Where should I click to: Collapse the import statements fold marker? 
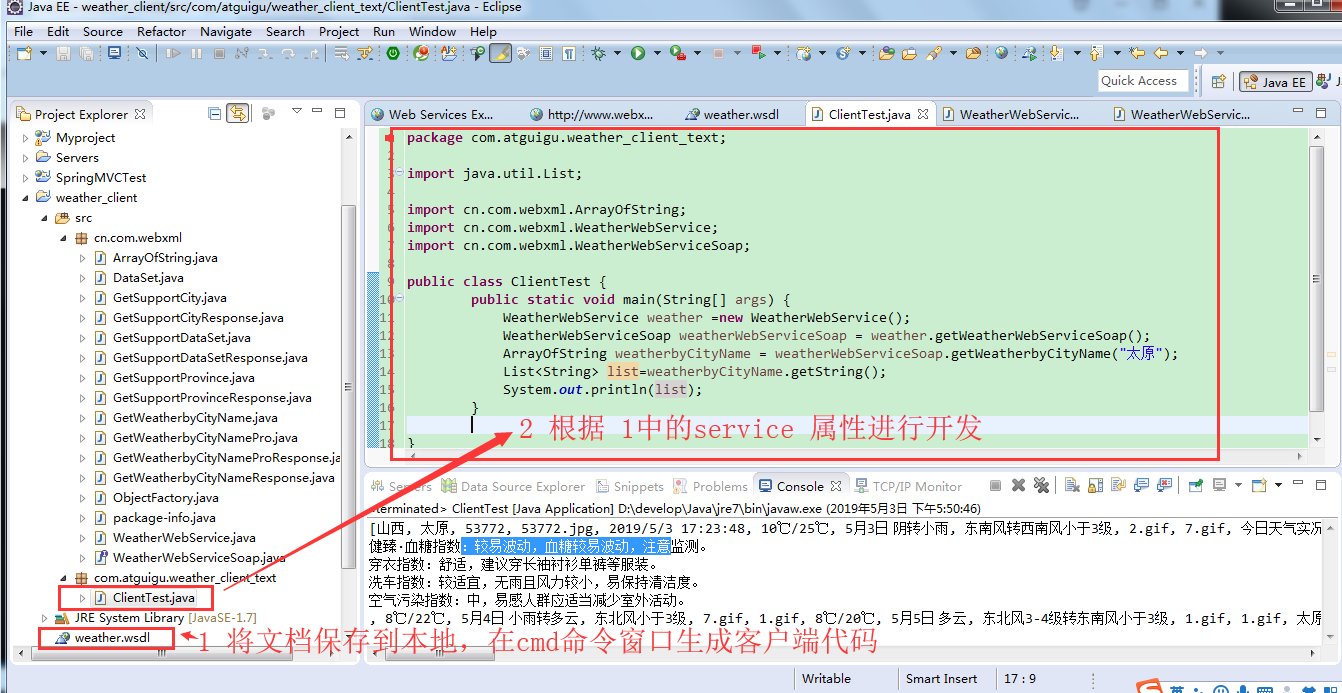(399, 173)
